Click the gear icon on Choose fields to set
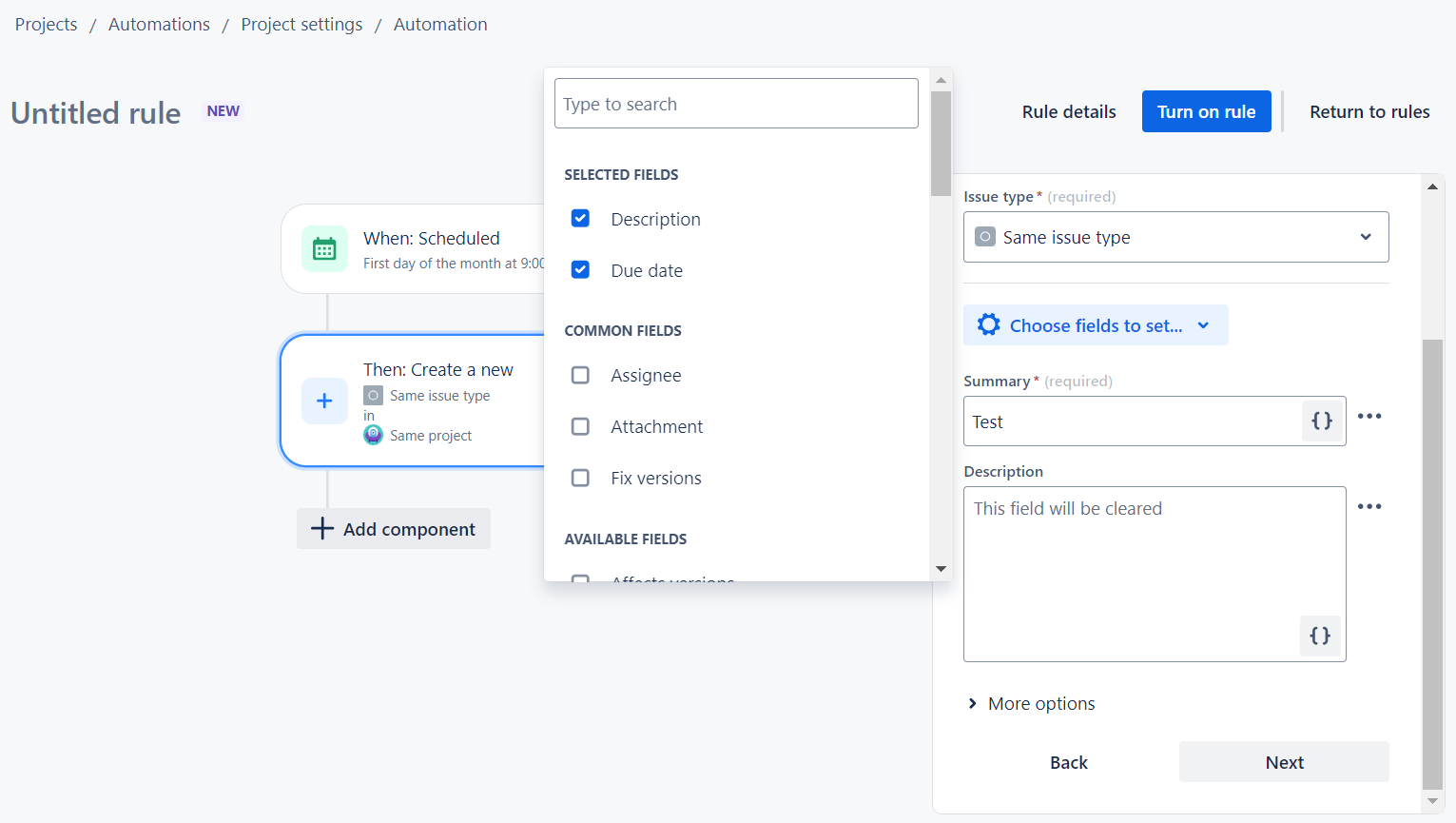 pyautogui.click(x=988, y=324)
